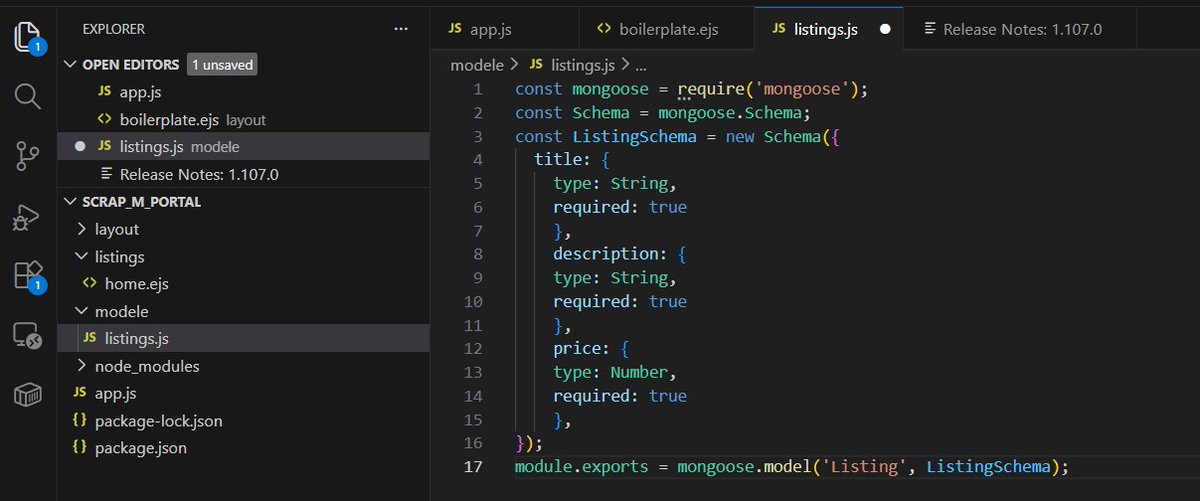1200x501 pixels.
Task: Switch to the boilerplate.ejs editor tab
Action: pyautogui.click(x=665, y=29)
